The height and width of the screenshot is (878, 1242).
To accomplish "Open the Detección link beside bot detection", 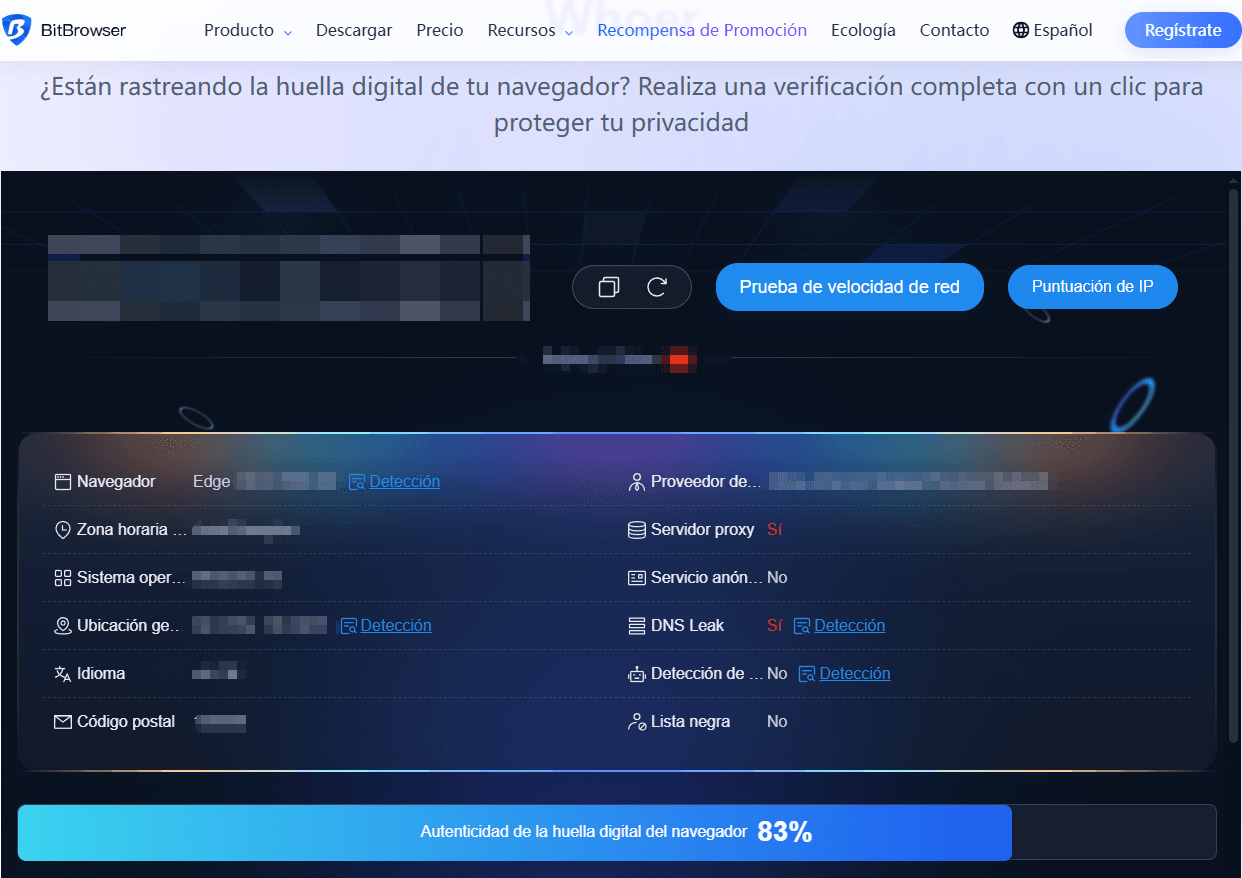I will coord(854,673).
